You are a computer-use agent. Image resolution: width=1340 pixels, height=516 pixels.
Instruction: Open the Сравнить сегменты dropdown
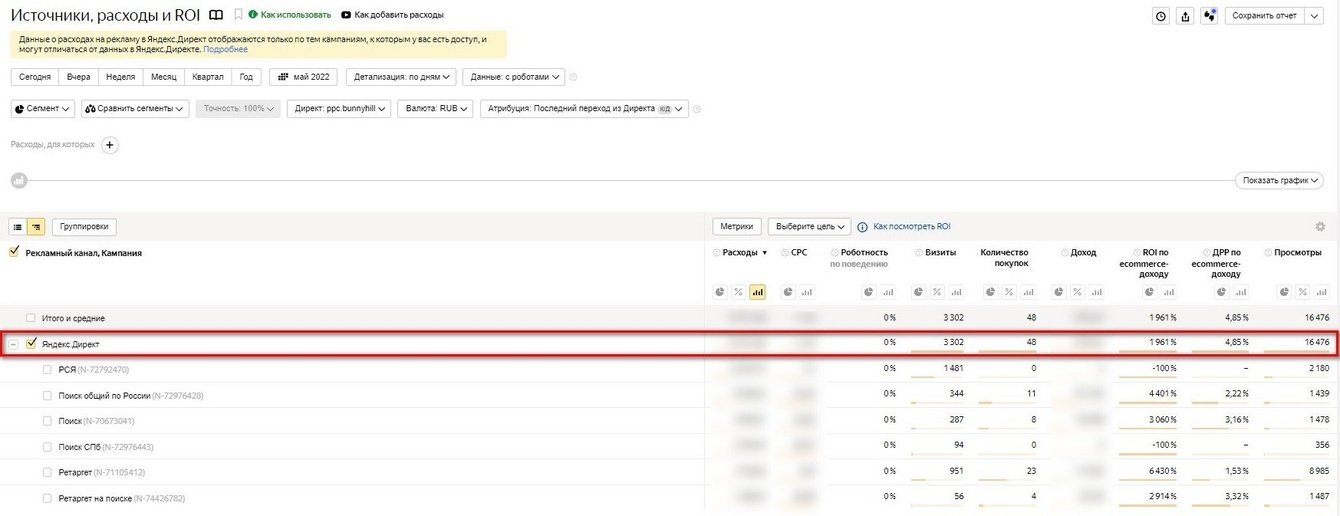tap(135, 108)
